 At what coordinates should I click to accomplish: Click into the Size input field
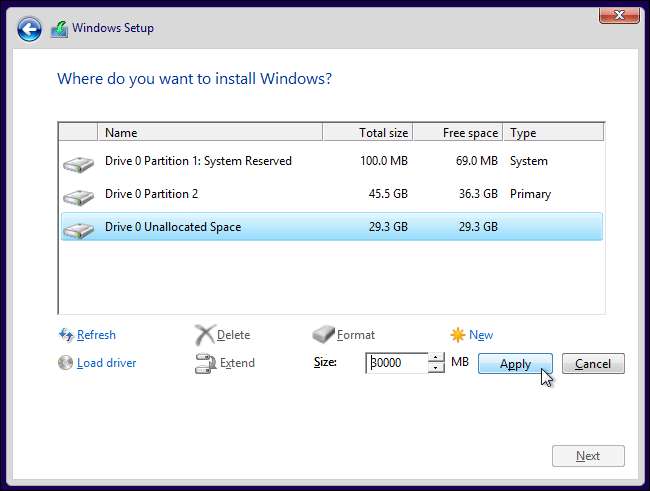point(396,363)
